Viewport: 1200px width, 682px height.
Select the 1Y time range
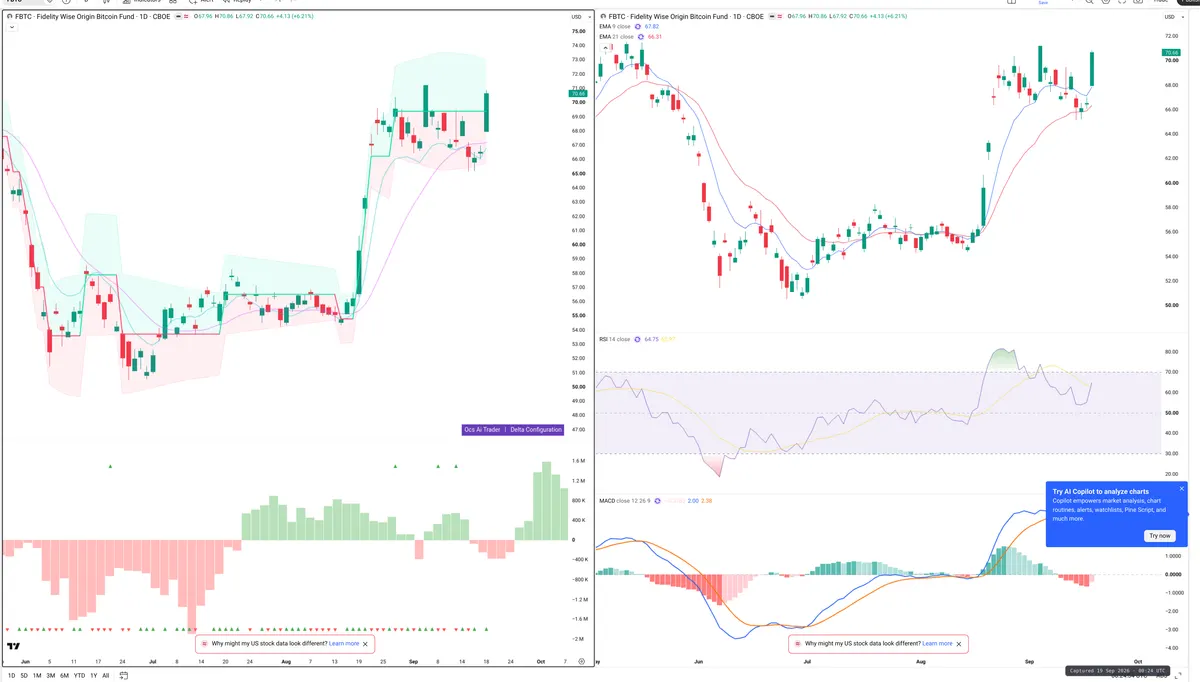click(94, 675)
